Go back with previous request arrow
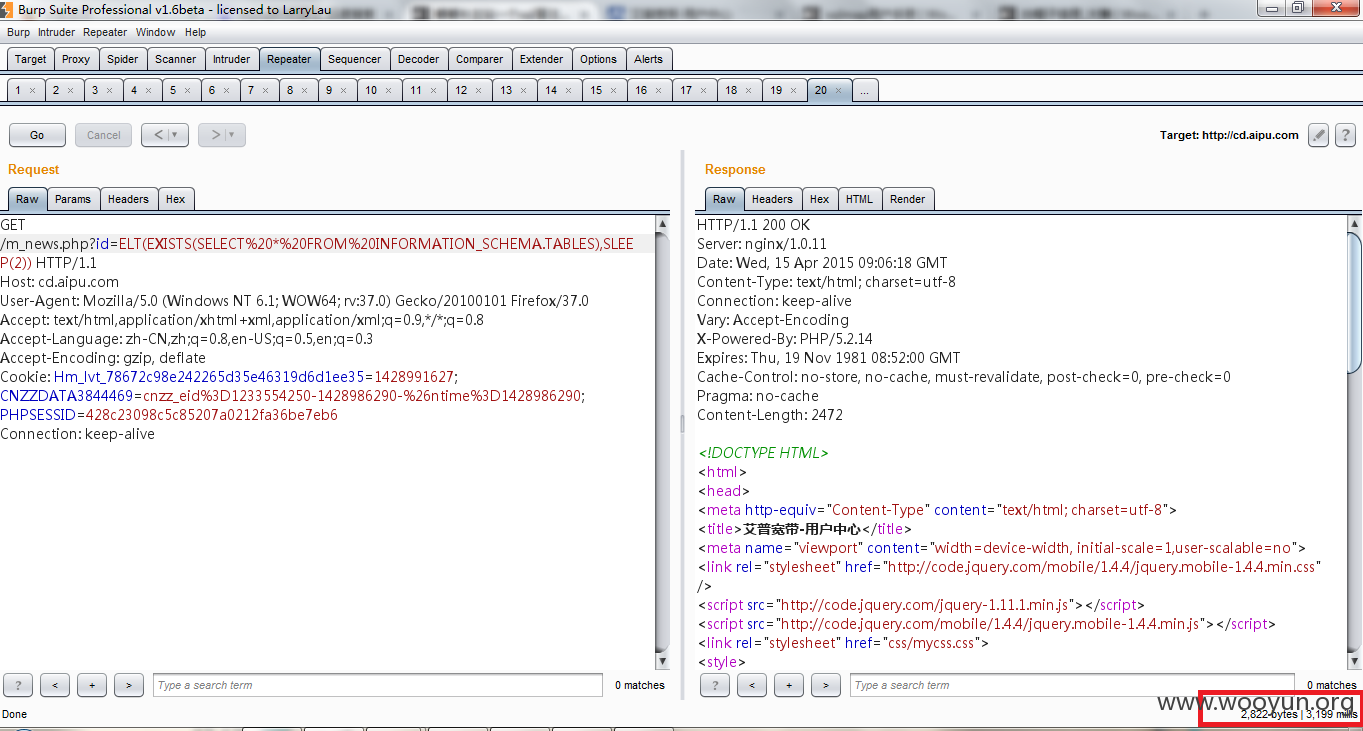Image resolution: width=1363 pixels, height=731 pixels. pyautogui.click(x=156, y=135)
